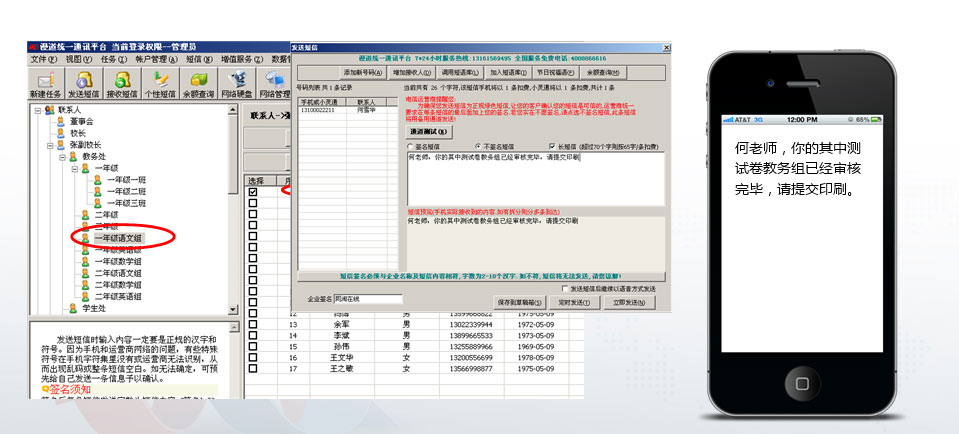
Task: Open the 文件 menu
Action: (42, 60)
